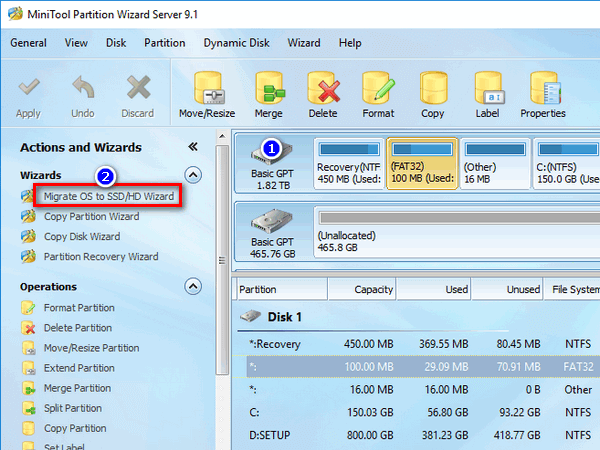
Task: Click the Basic GPT 465.76 GB disk icon
Action: [272, 221]
